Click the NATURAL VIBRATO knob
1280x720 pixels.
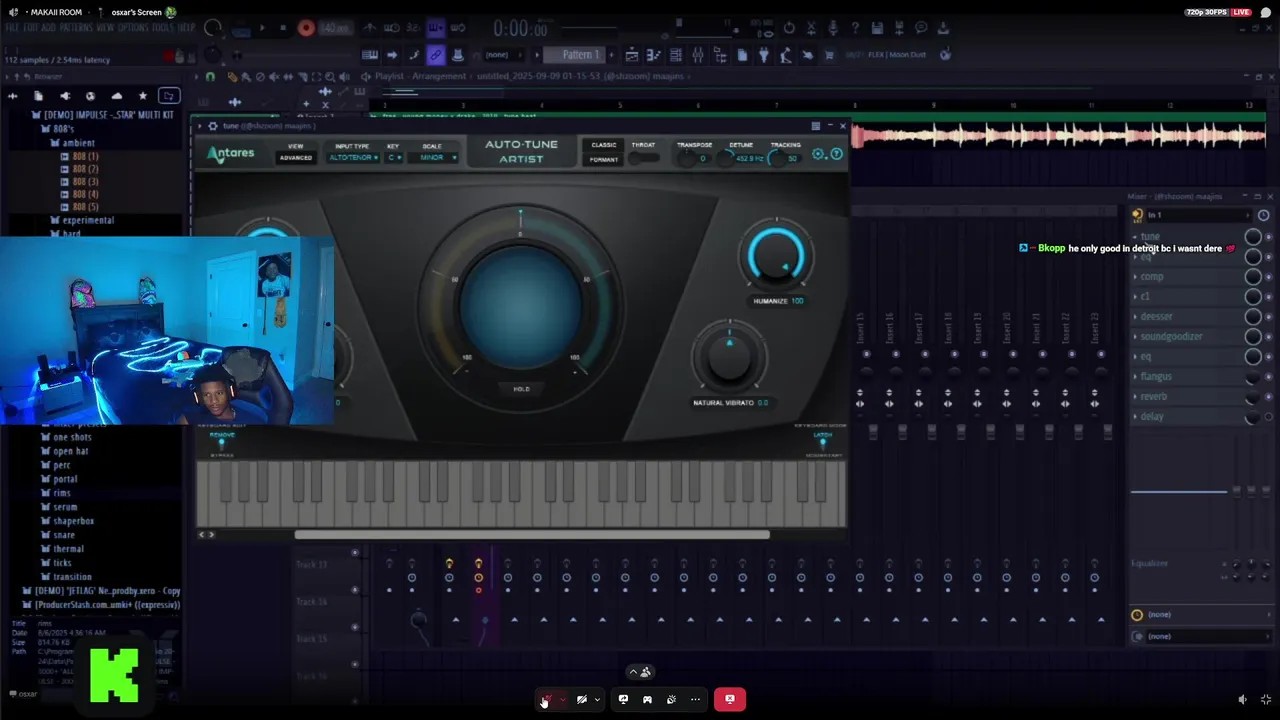click(730, 358)
